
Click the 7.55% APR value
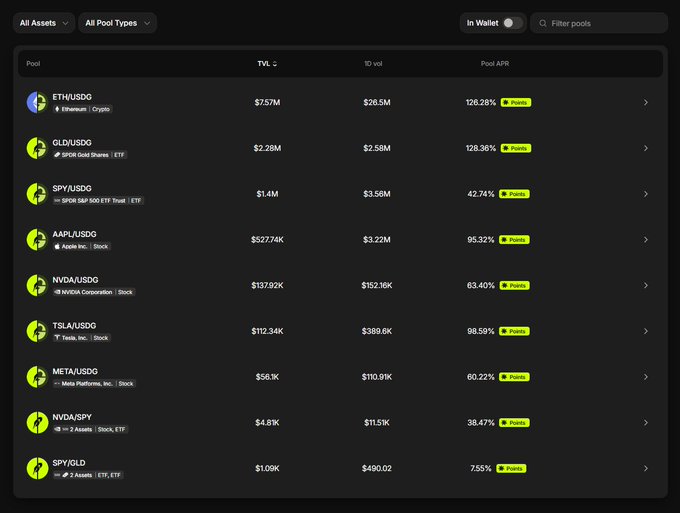pyautogui.click(x=481, y=468)
